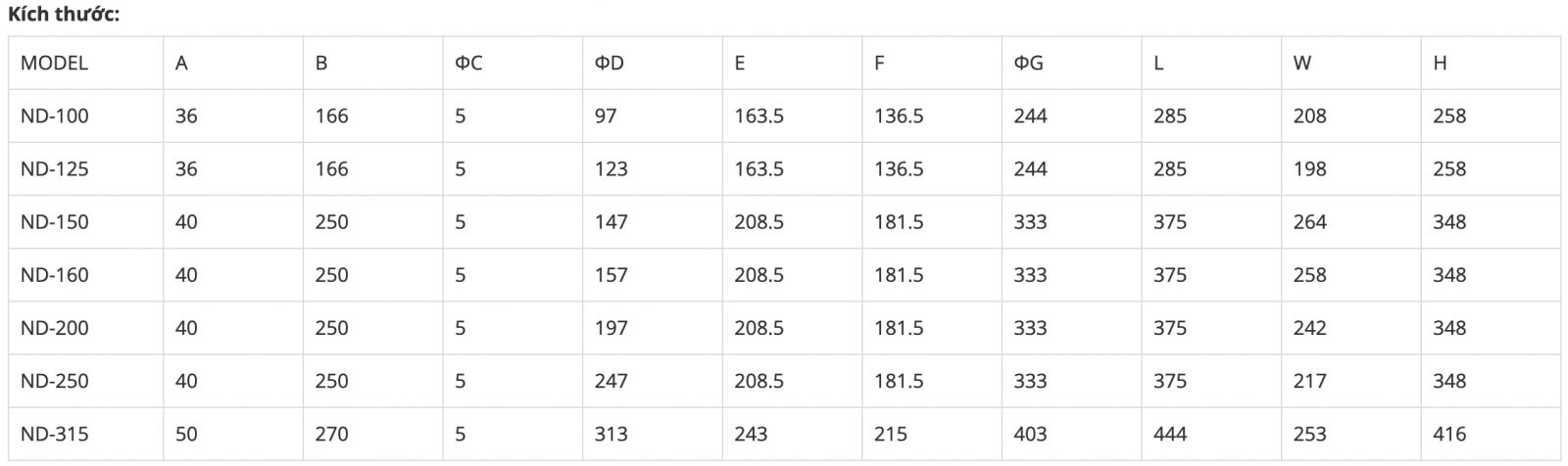
Task: Click the ND-160 row label
Action: tap(55, 274)
